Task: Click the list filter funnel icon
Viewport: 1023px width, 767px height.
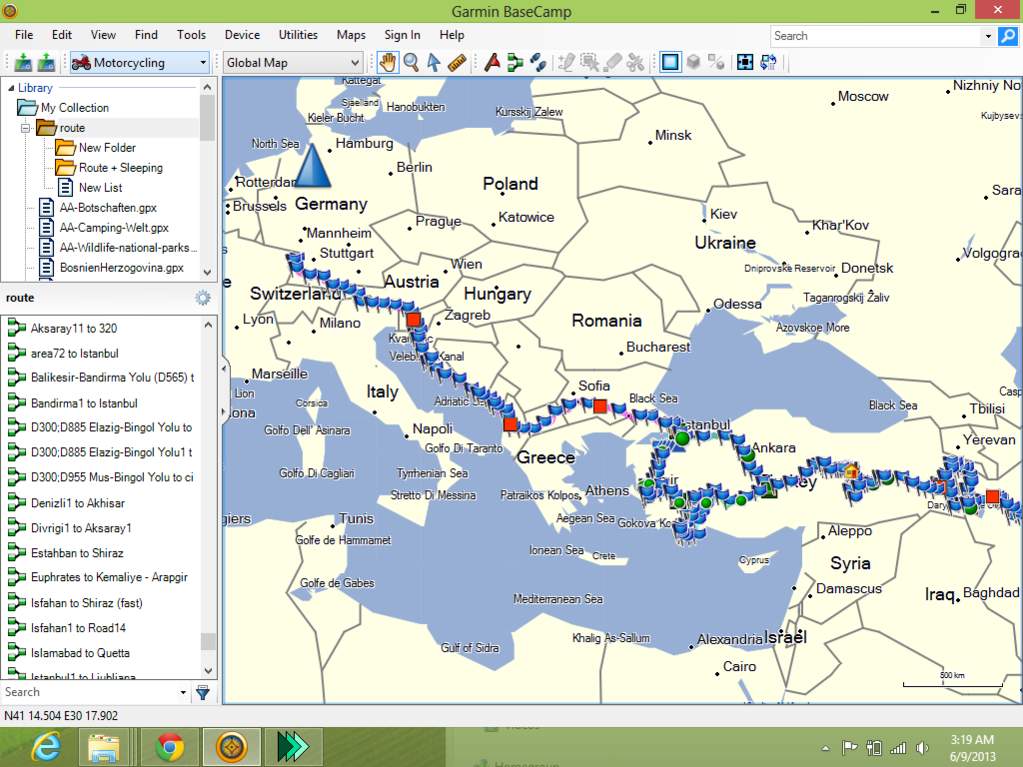Action: 203,693
